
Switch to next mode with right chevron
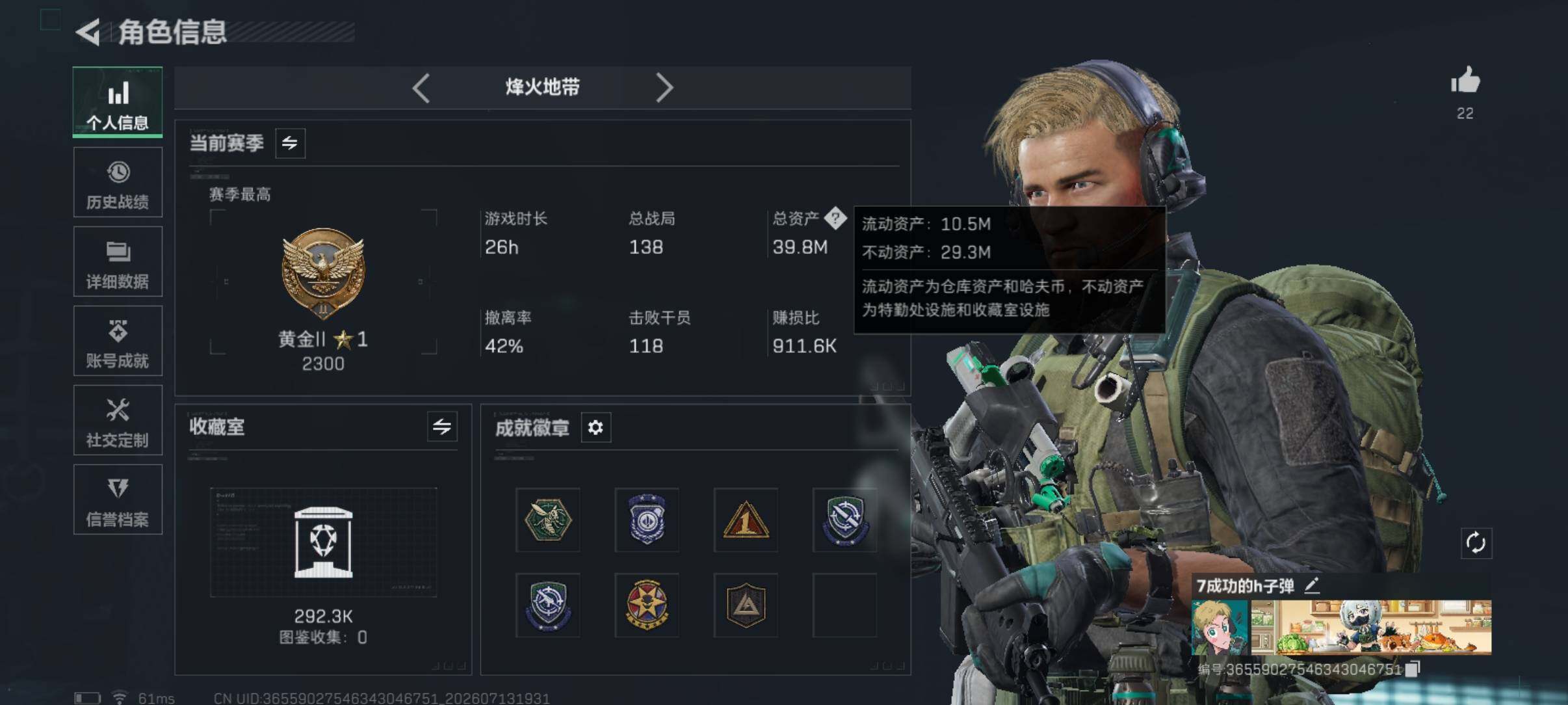[x=664, y=88]
